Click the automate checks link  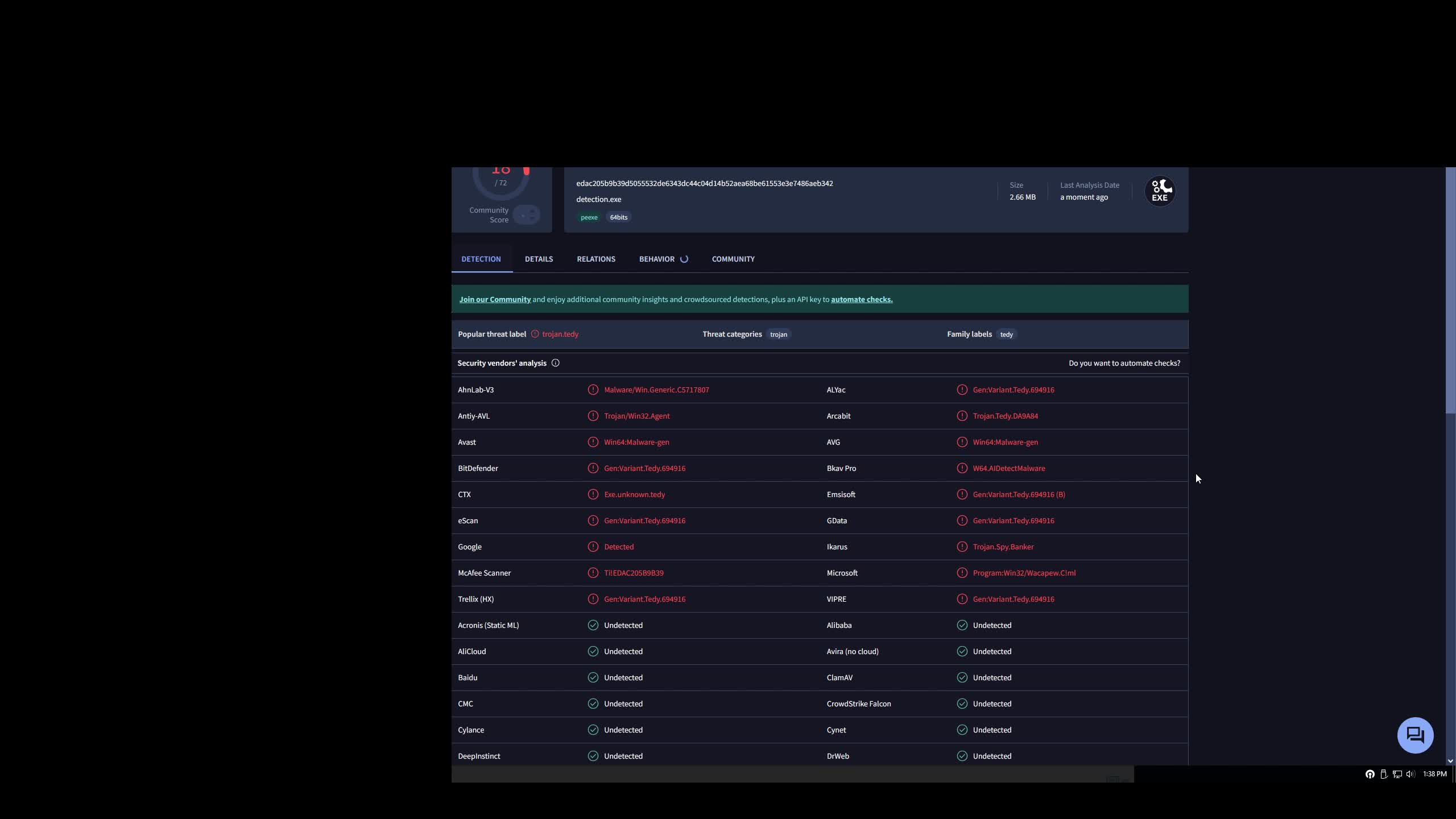pos(861,299)
